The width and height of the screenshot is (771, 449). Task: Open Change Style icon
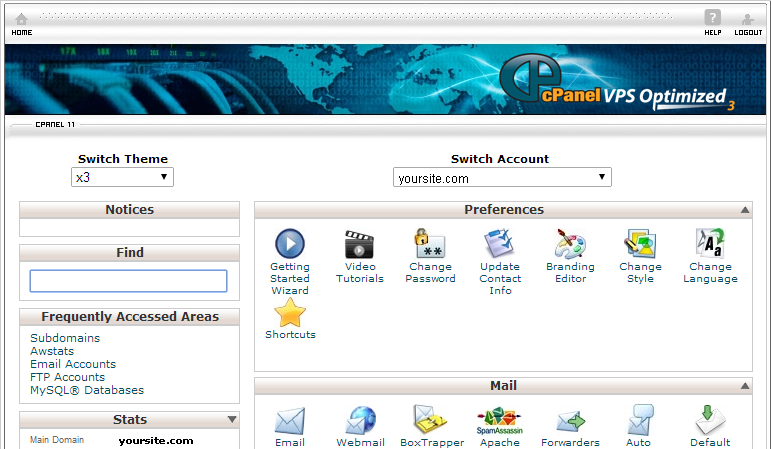click(x=640, y=243)
